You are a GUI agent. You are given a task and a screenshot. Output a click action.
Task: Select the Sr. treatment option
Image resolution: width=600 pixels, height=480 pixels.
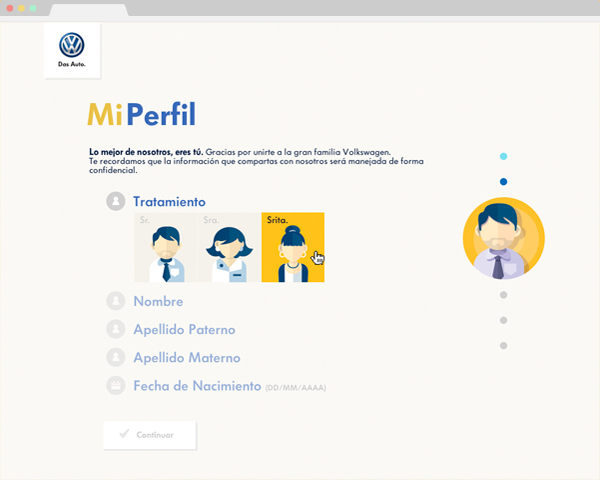click(x=165, y=247)
